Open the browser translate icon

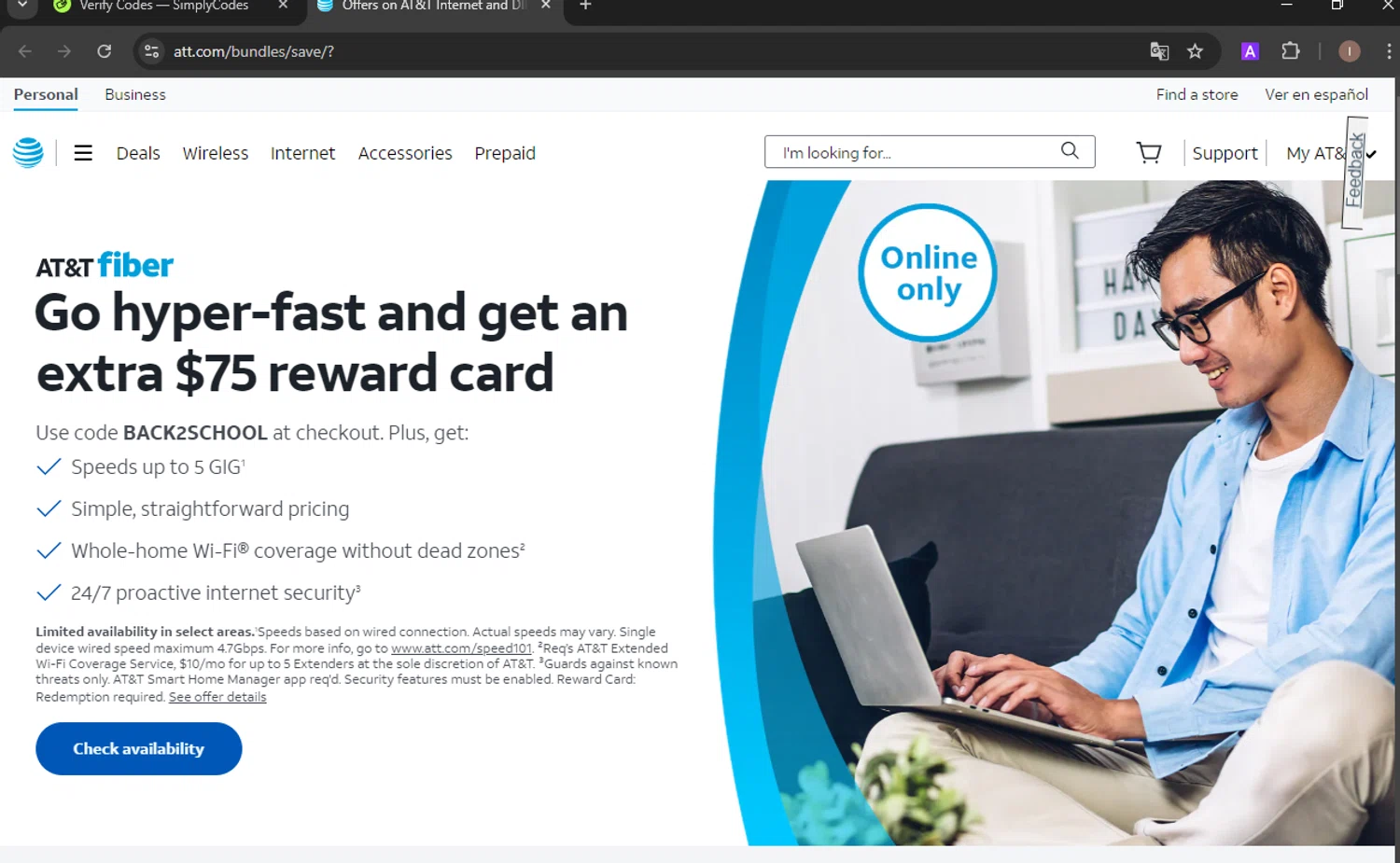[x=1159, y=51]
